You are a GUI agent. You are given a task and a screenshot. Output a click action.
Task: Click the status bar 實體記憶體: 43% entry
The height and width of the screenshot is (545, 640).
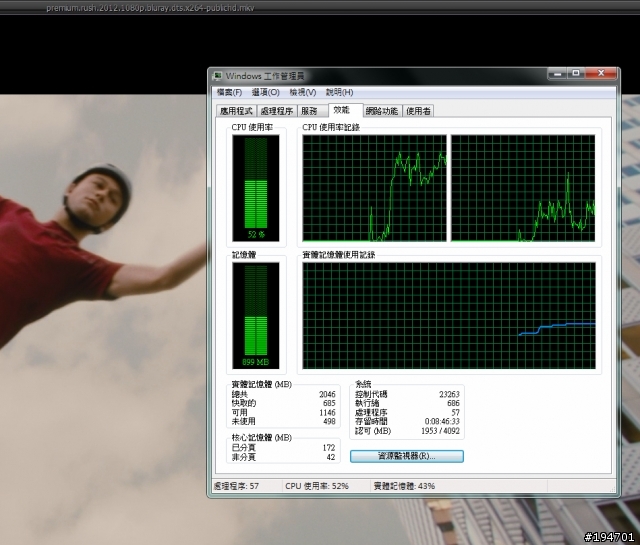coord(404,486)
